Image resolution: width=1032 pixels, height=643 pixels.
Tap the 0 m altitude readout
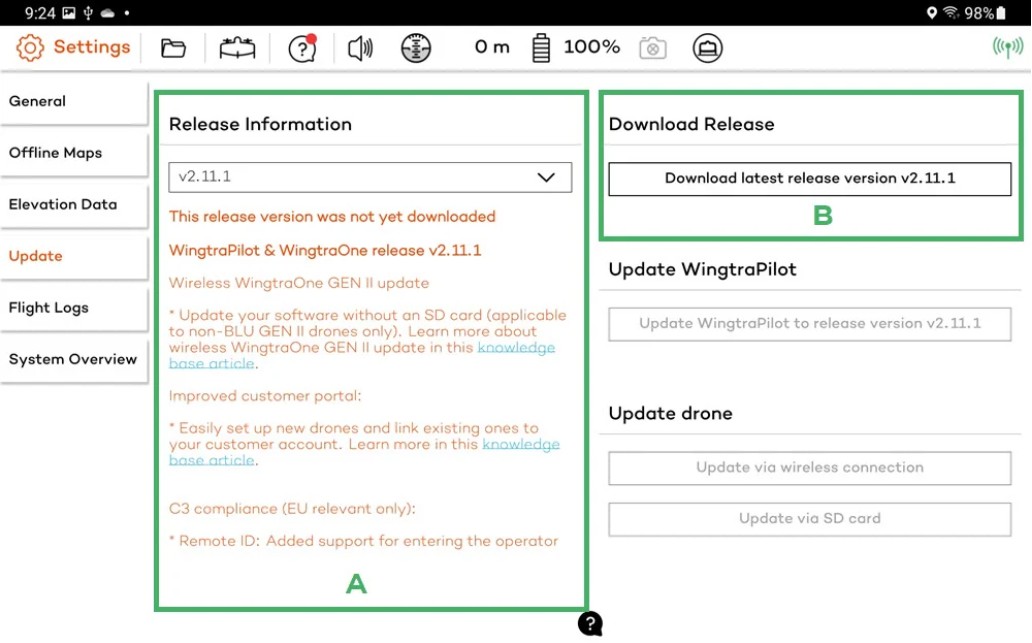(492, 47)
